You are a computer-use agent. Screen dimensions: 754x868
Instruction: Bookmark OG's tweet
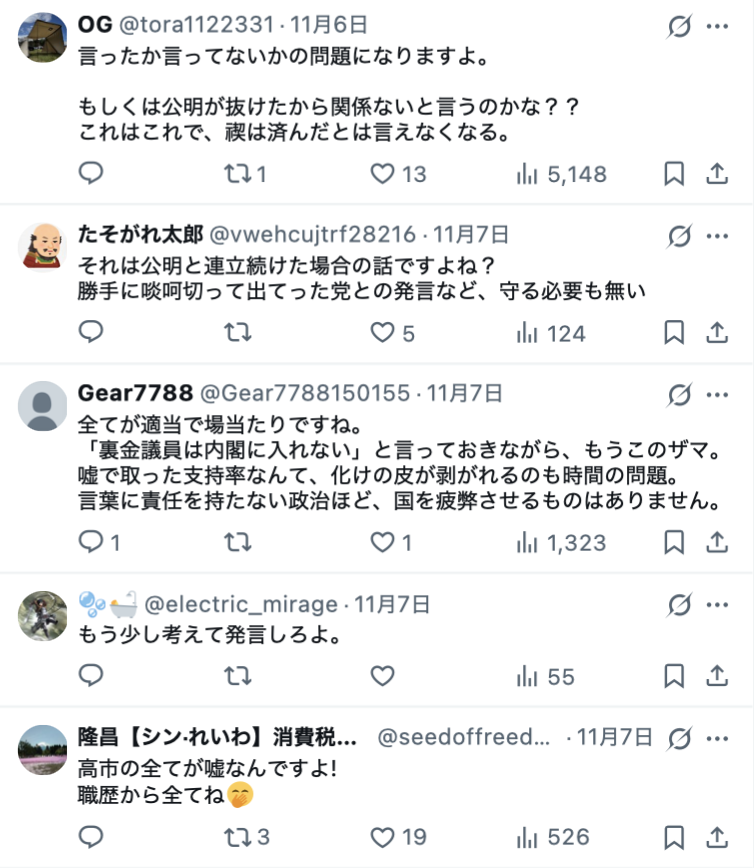[x=675, y=174]
